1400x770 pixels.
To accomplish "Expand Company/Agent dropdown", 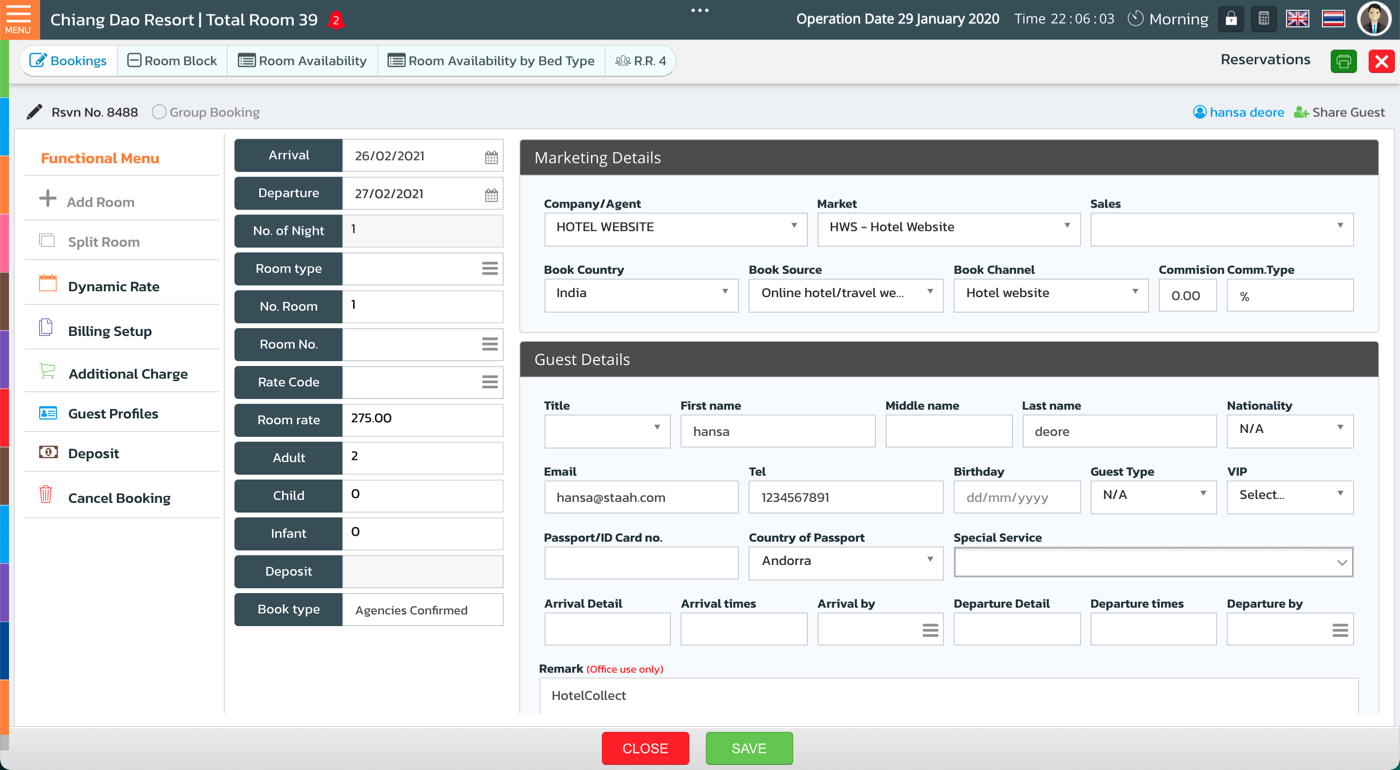I will tap(675, 228).
